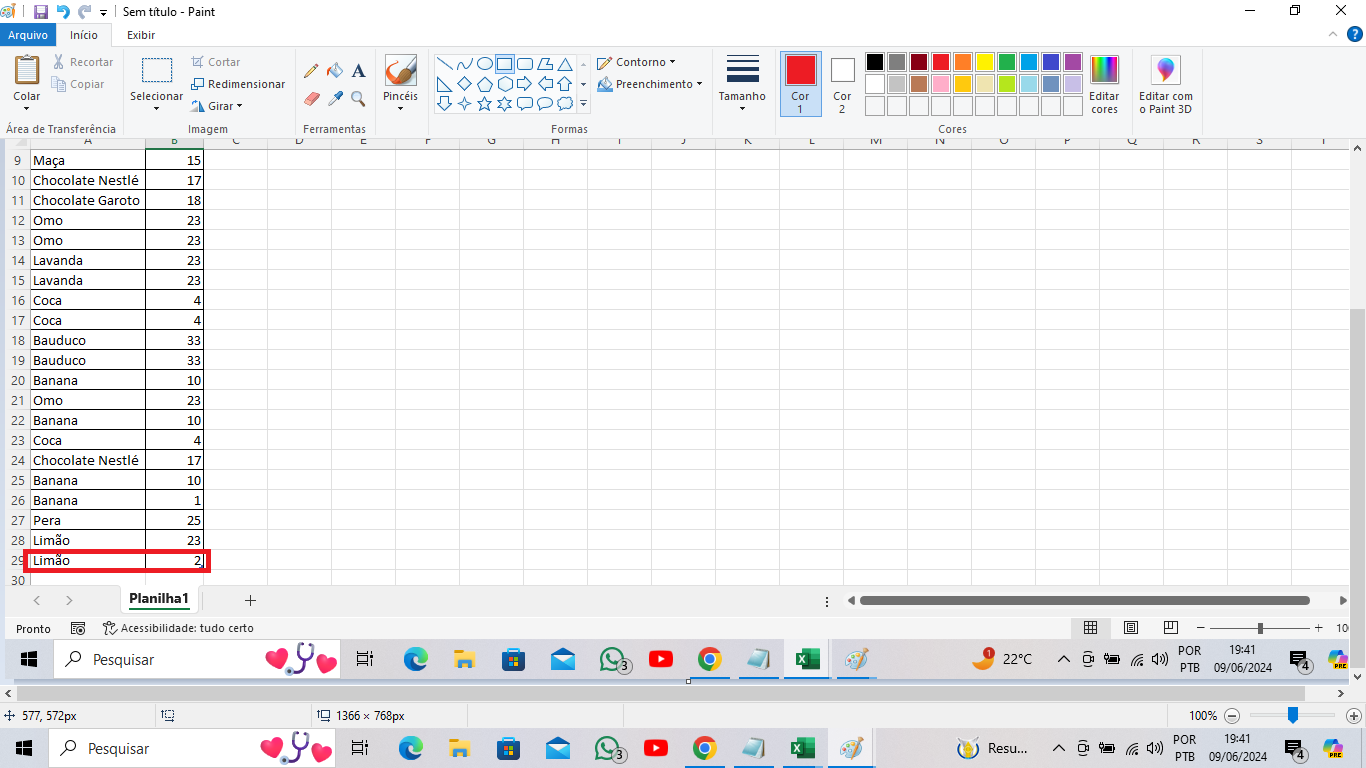The width and height of the screenshot is (1366, 768).
Task: Choose the Up arrow shape
Action: (x=565, y=83)
